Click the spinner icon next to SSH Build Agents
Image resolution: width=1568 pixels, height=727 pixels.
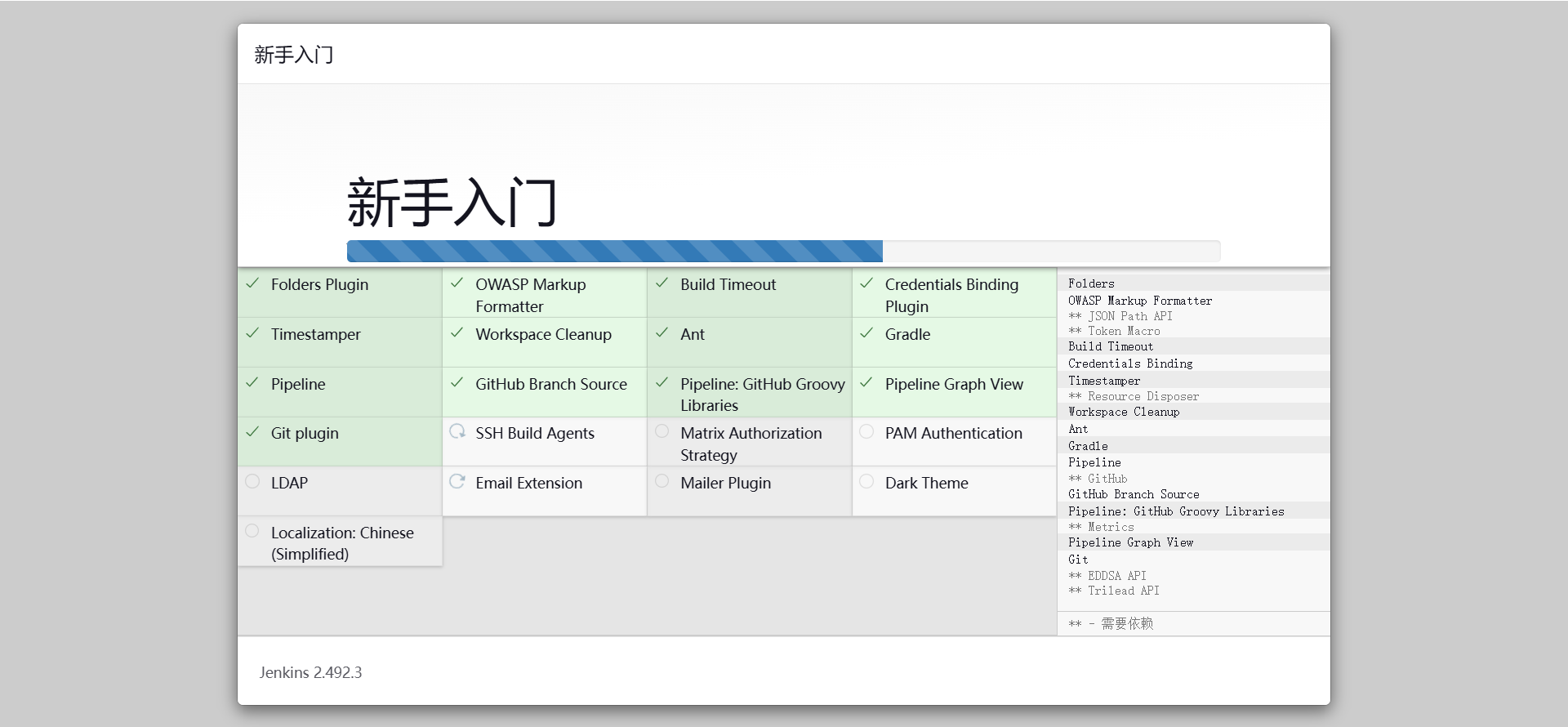pyautogui.click(x=457, y=431)
